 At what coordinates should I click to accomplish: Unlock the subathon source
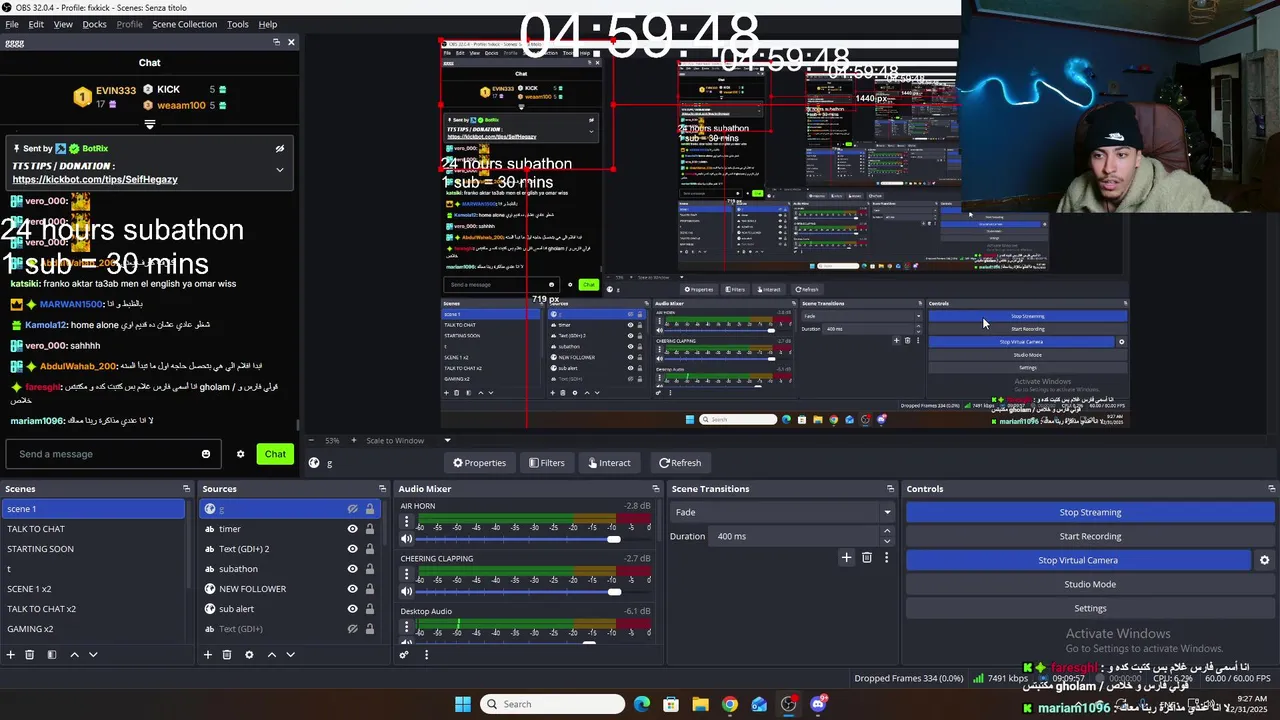pyautogui.click(x=370, y=569)
